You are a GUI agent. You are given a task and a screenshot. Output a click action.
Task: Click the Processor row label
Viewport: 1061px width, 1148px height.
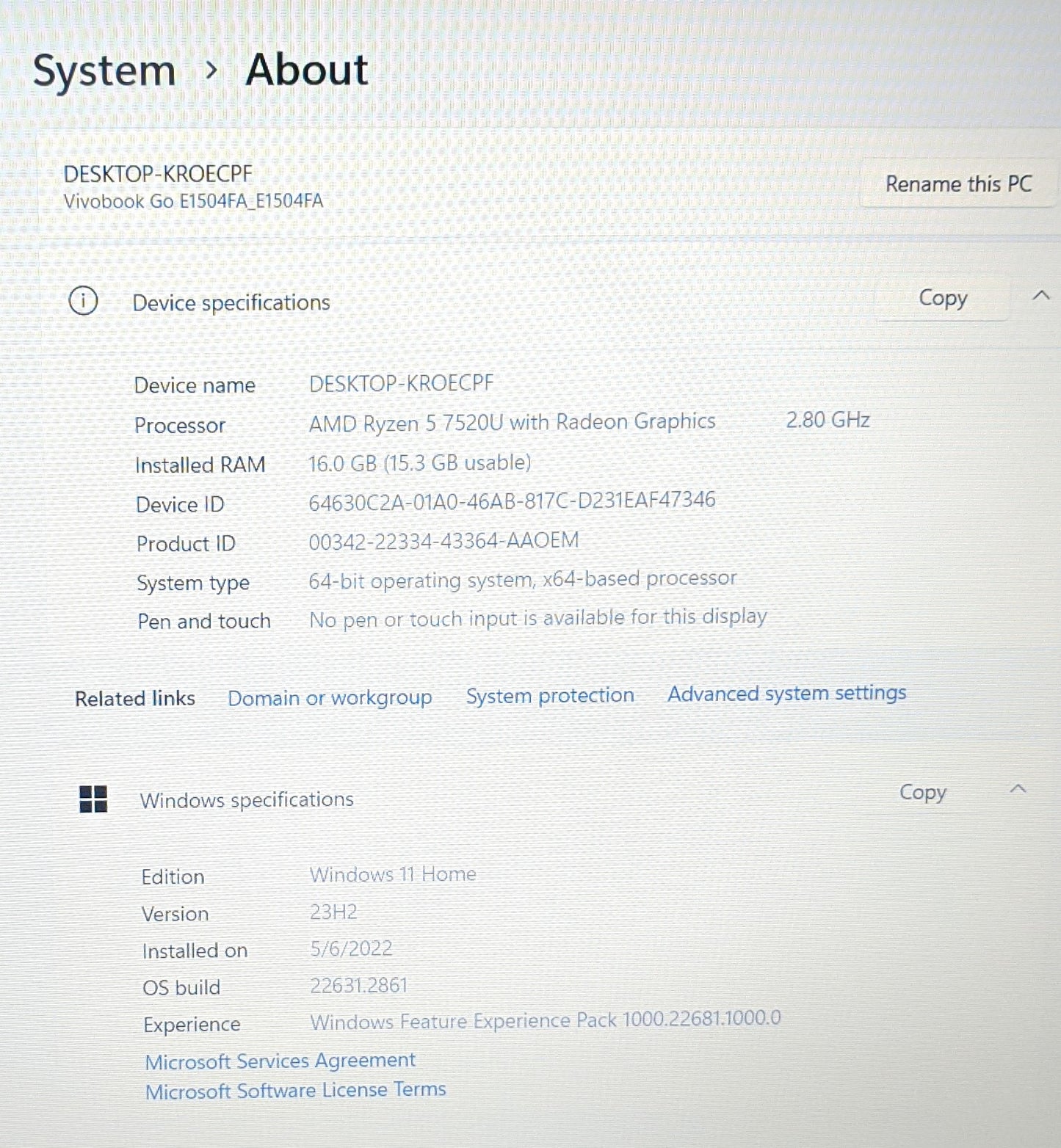pos(180,426)
